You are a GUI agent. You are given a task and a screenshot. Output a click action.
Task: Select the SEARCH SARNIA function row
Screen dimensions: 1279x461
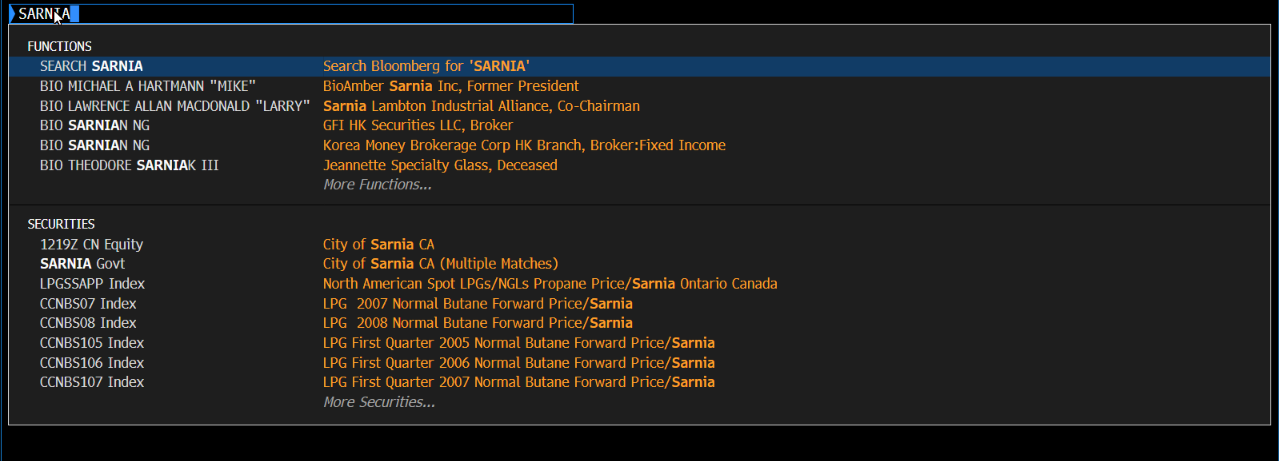pos(639,66)
